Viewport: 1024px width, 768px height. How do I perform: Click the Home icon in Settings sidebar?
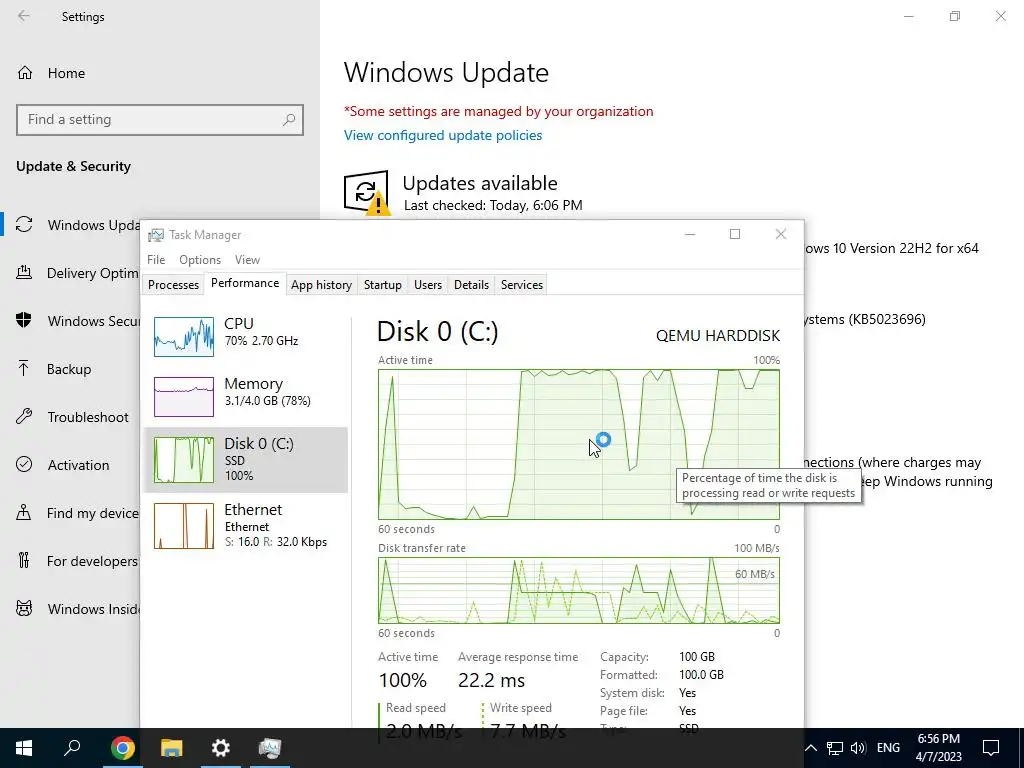25,72
